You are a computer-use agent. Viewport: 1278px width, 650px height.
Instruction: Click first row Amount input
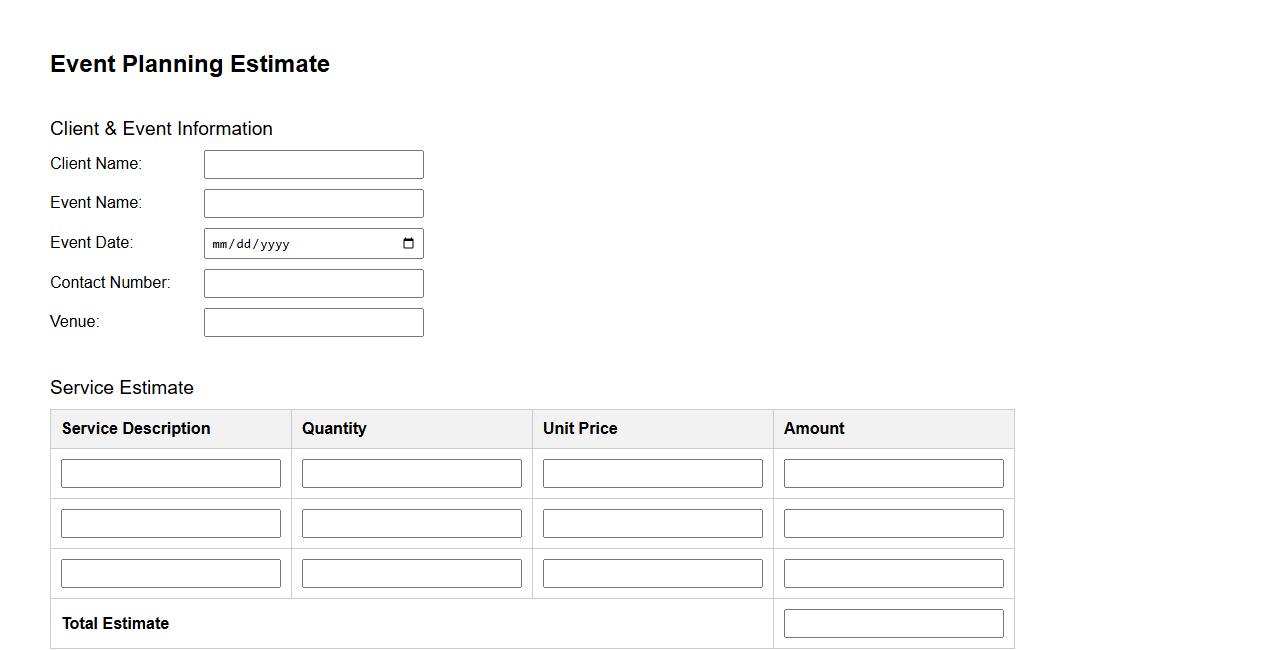point(893,474)
